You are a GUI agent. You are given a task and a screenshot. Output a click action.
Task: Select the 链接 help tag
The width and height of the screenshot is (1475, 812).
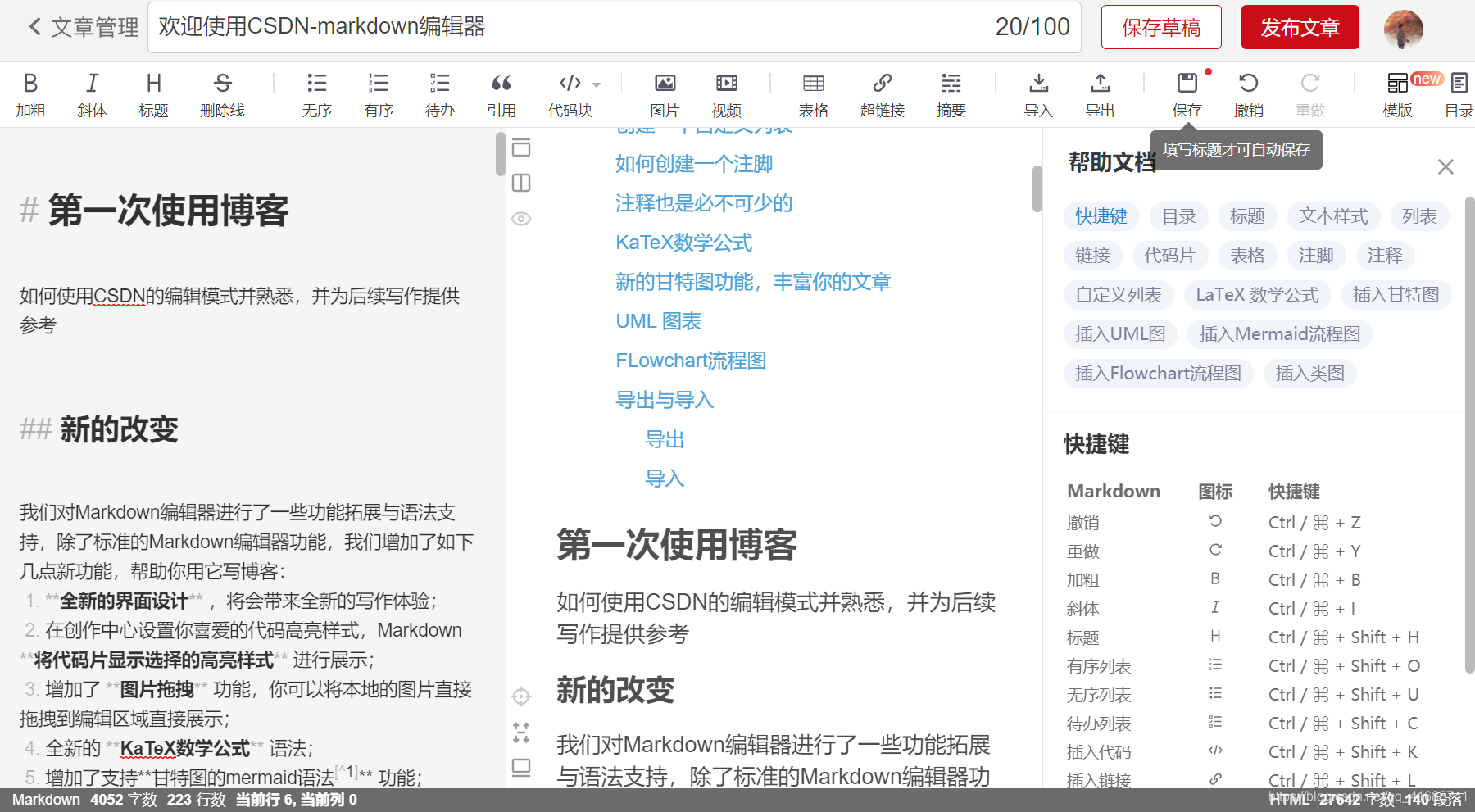coord(1092,256)
